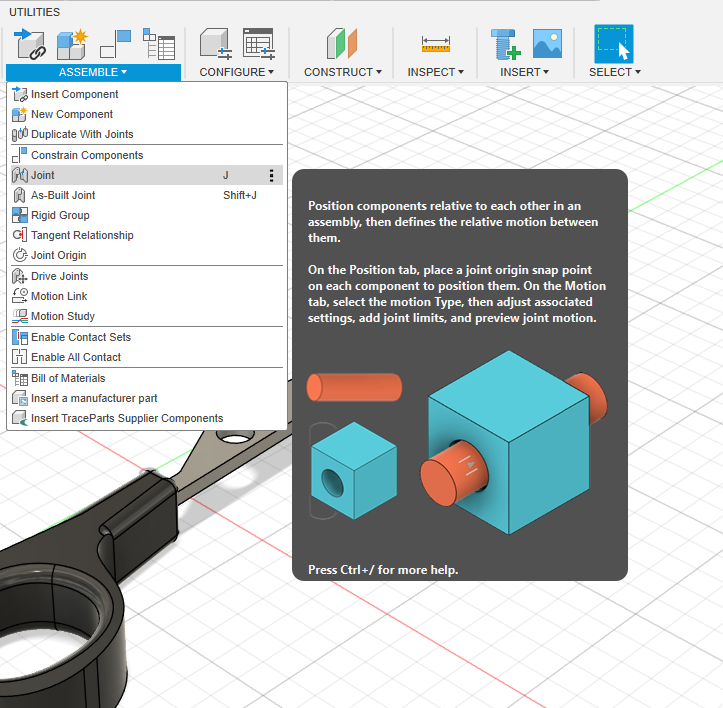This screenshot has width=723, height=708.
Task: Click the Measure ruler icon
Action: [436, 43]
